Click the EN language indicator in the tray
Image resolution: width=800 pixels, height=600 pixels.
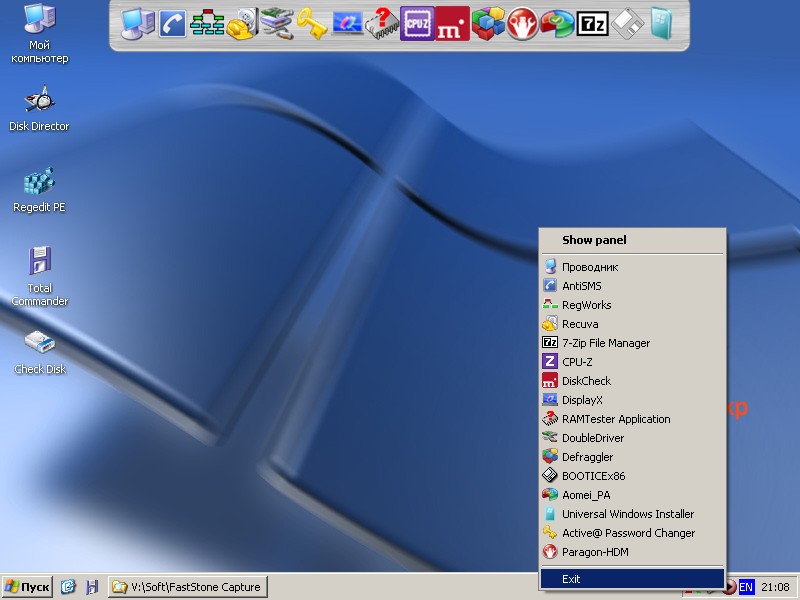[746, 587]
